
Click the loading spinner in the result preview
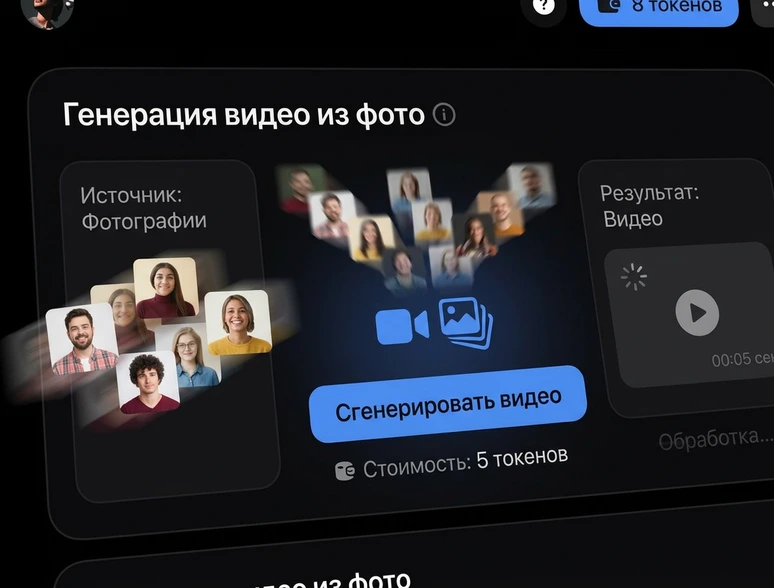pos(633,276)
